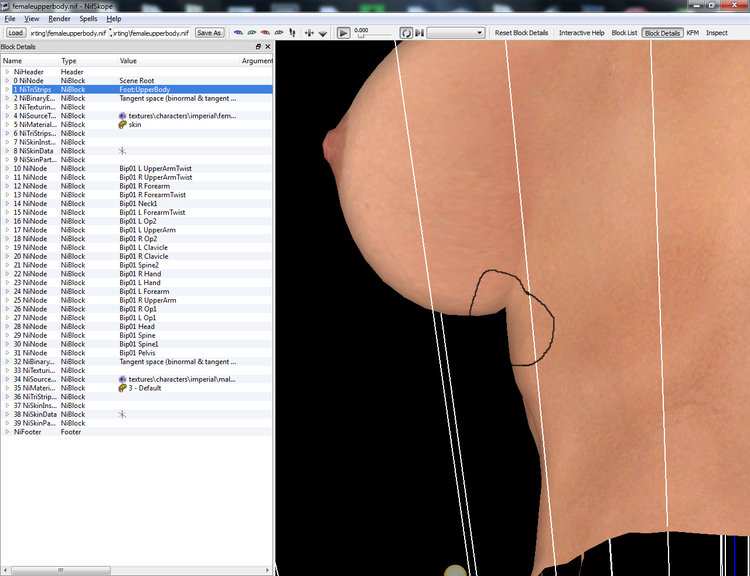Toggle the KFM panel
Viewport: 750px width, 576px height.
[x=693, y=33]
